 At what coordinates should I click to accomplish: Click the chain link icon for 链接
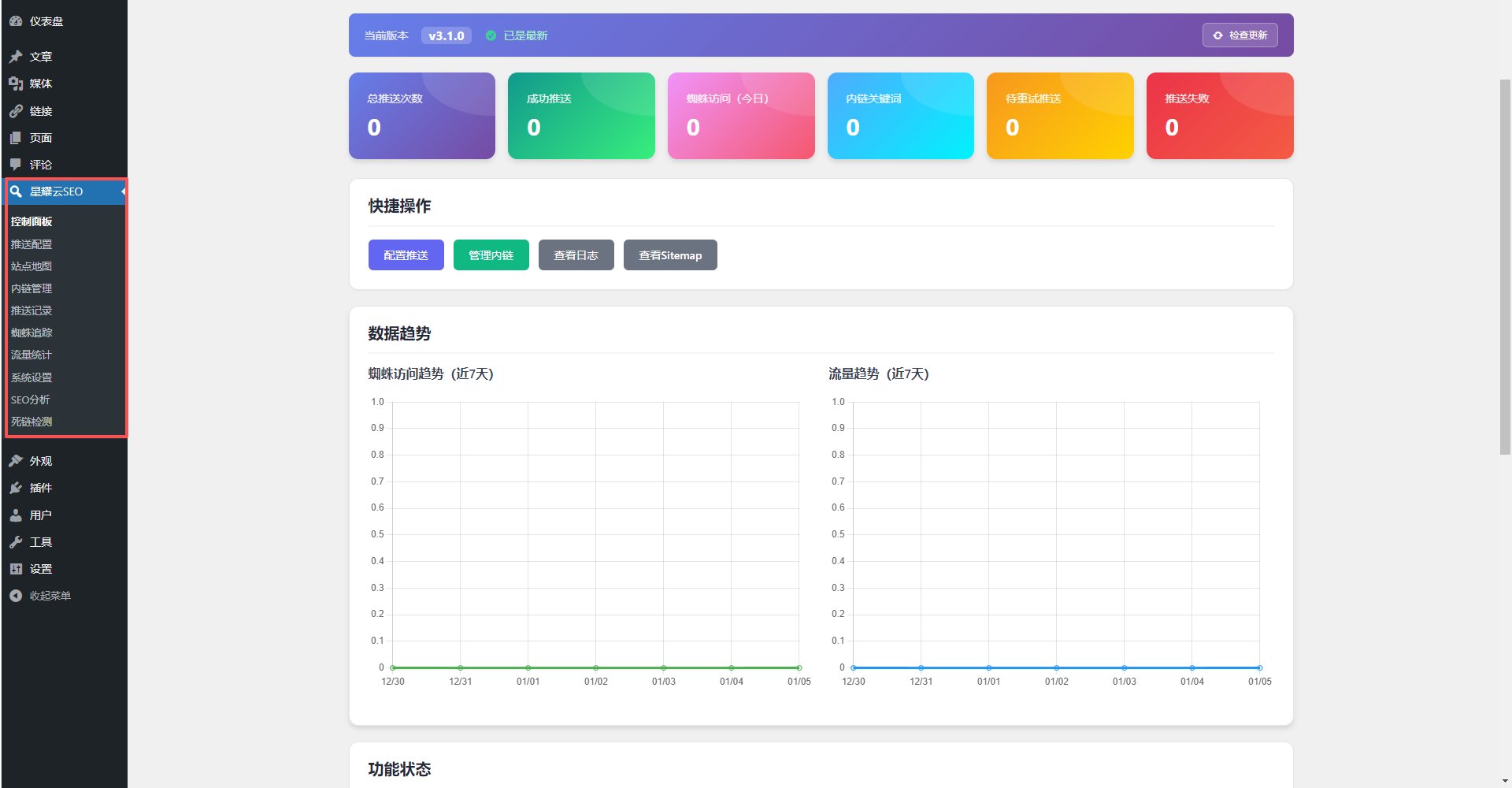(16, 111)
